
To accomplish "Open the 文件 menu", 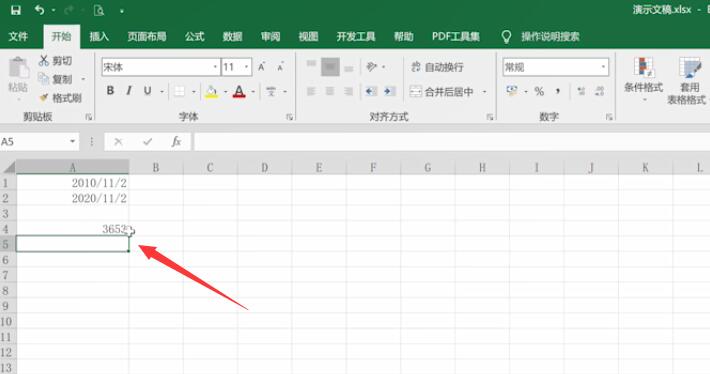I will point(18,37).
